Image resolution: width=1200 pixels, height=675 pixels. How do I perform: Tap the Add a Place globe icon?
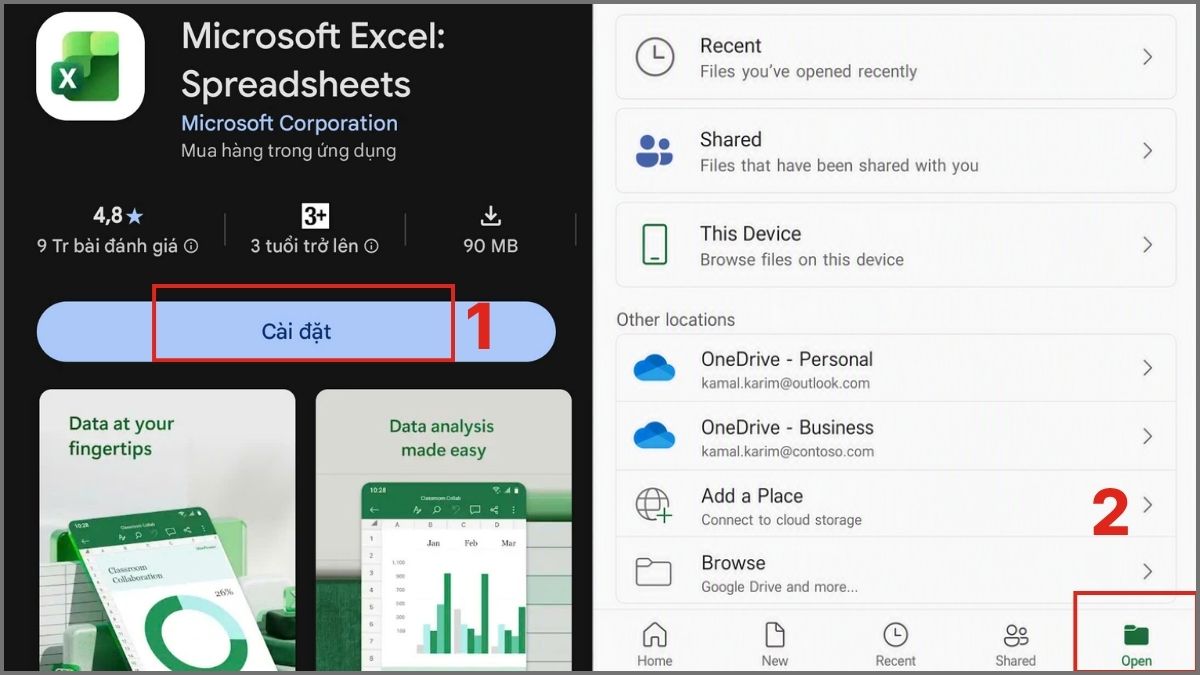click(655, 505)
